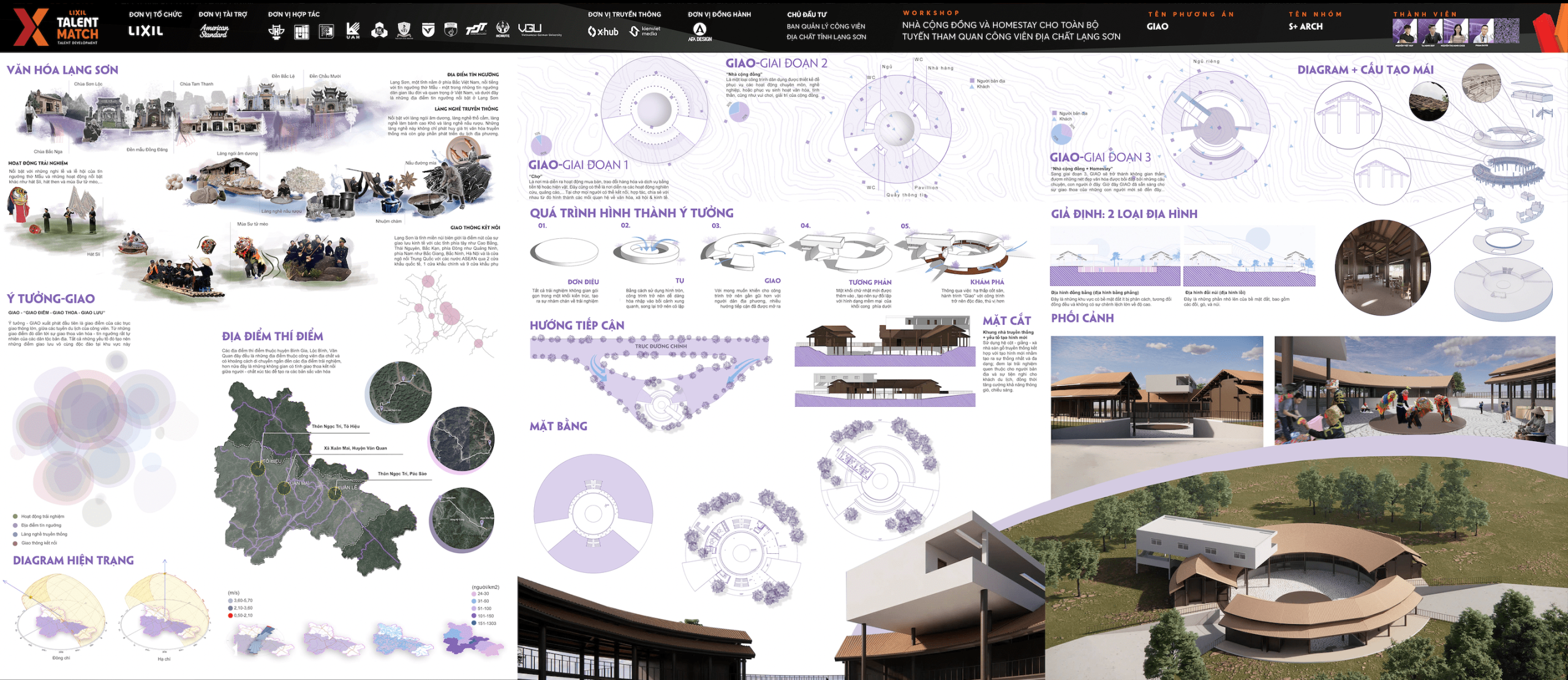Open the first team member photo
The height and width of the screenshot is (680, 1568).
point(1404,31)
